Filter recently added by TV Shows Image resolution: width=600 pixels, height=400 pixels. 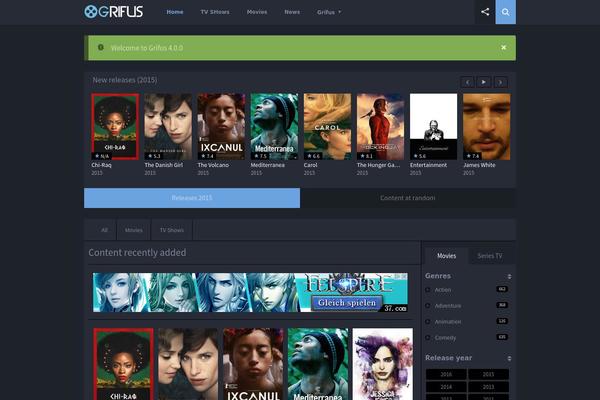click(172, 230)
